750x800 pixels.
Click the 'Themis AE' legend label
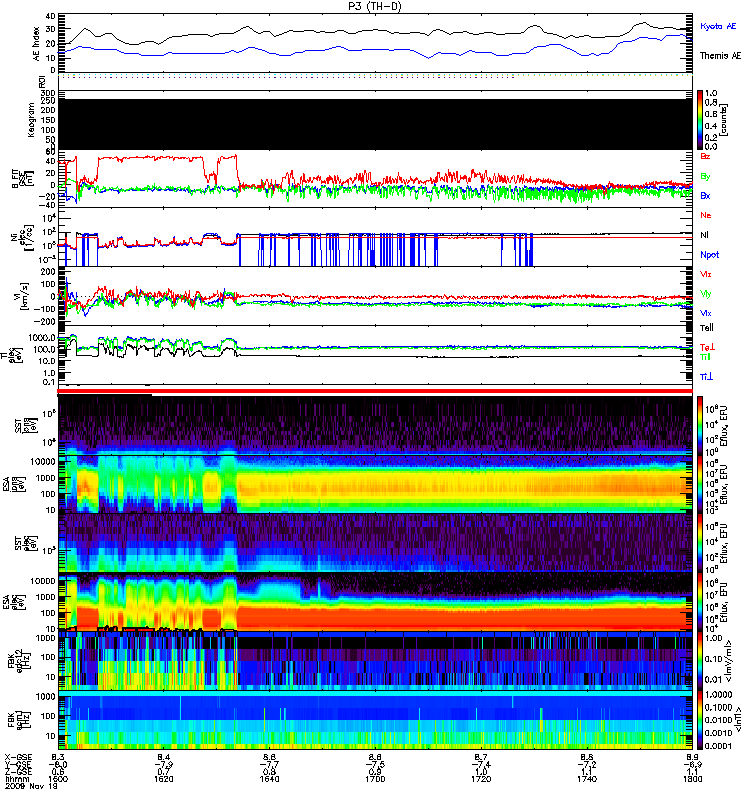[x=720, y=56]
